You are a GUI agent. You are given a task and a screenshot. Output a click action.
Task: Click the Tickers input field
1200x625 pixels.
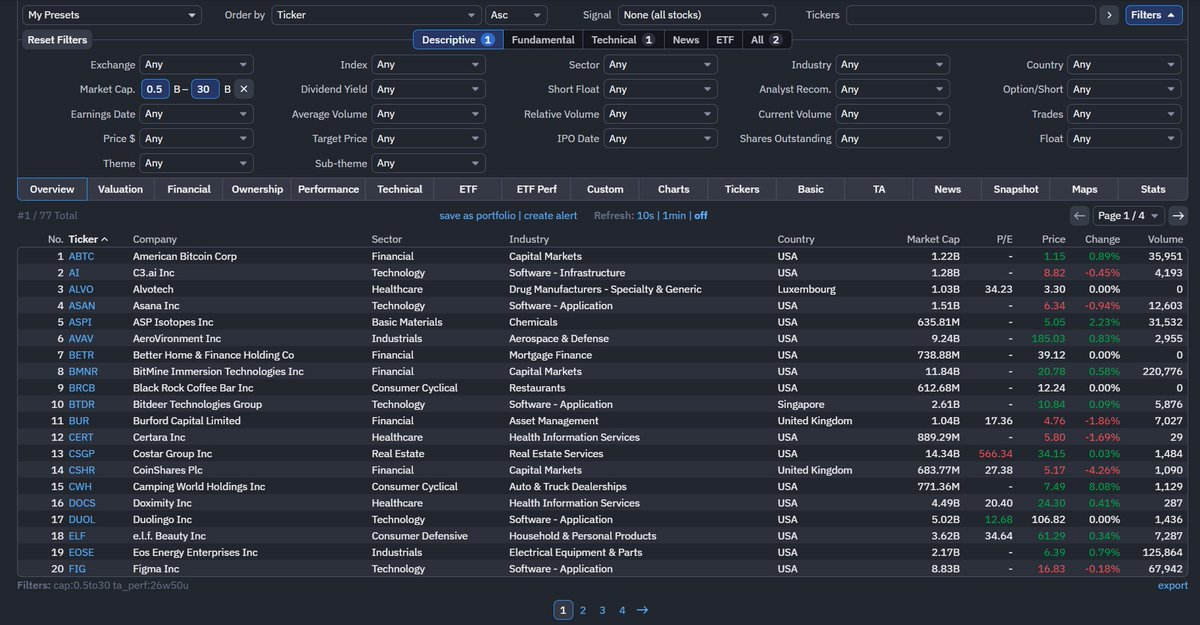[970, 15]
